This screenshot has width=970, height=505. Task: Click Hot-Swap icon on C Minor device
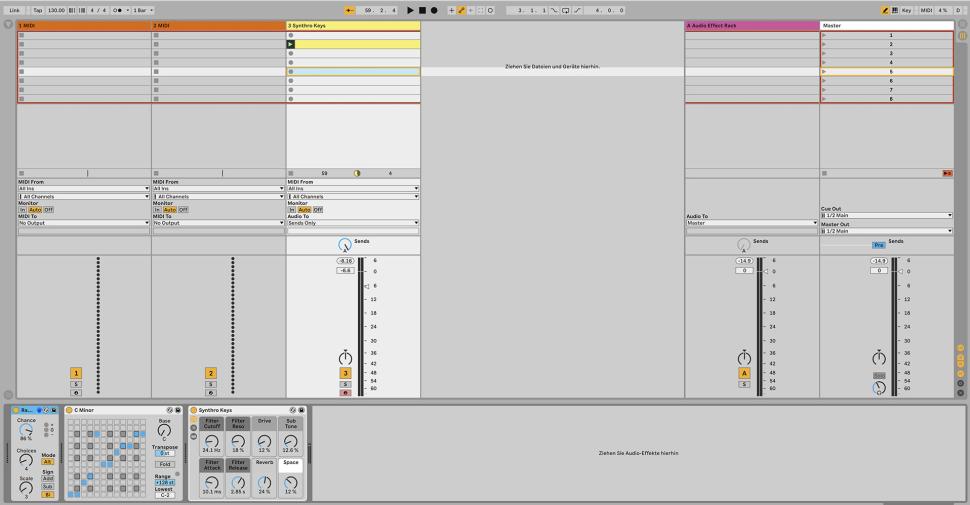pos(170,410)
